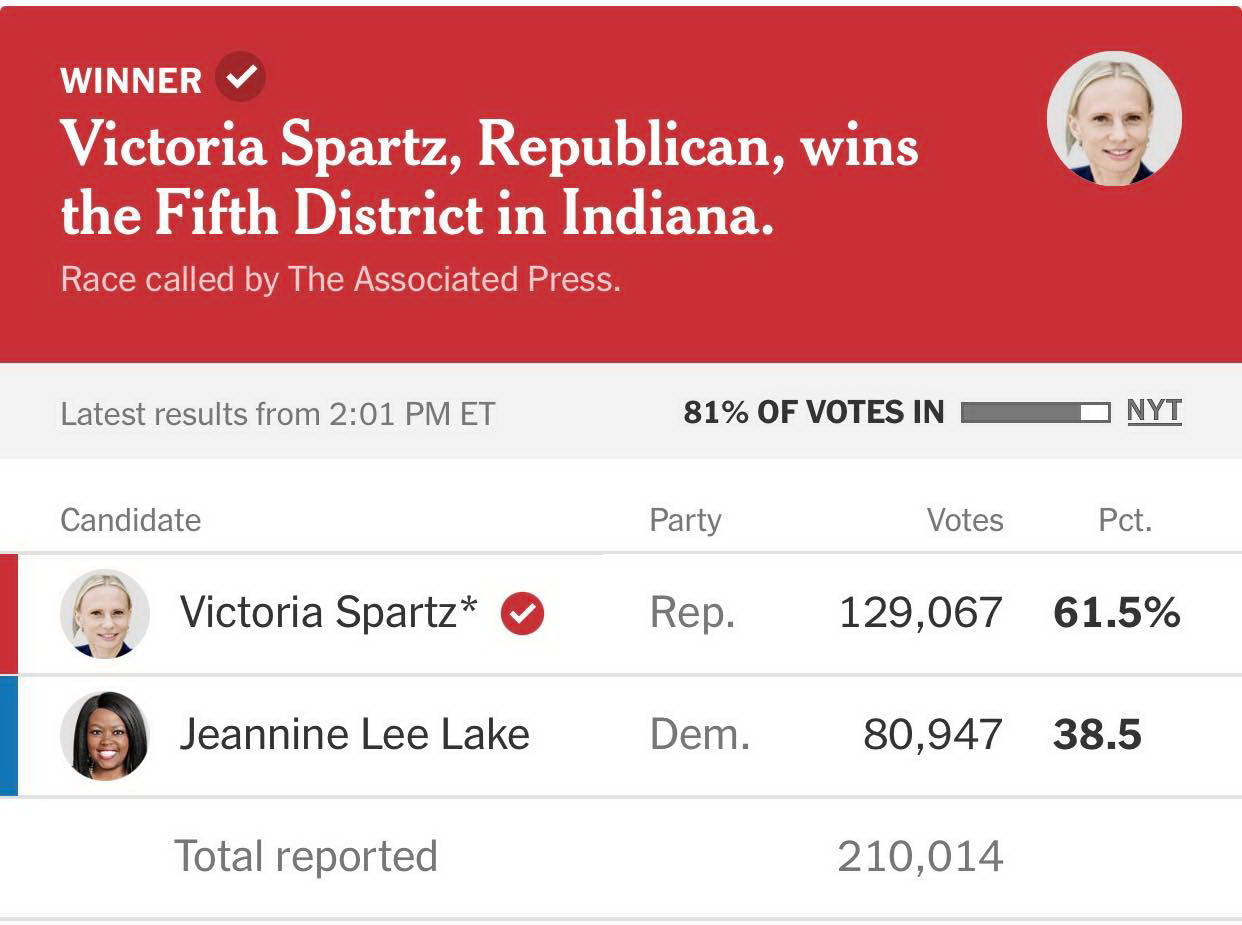The width and height of the screenshot is (1242, 925).
Task: Click the Total reported row label
Action: click(x=306, y=857)
